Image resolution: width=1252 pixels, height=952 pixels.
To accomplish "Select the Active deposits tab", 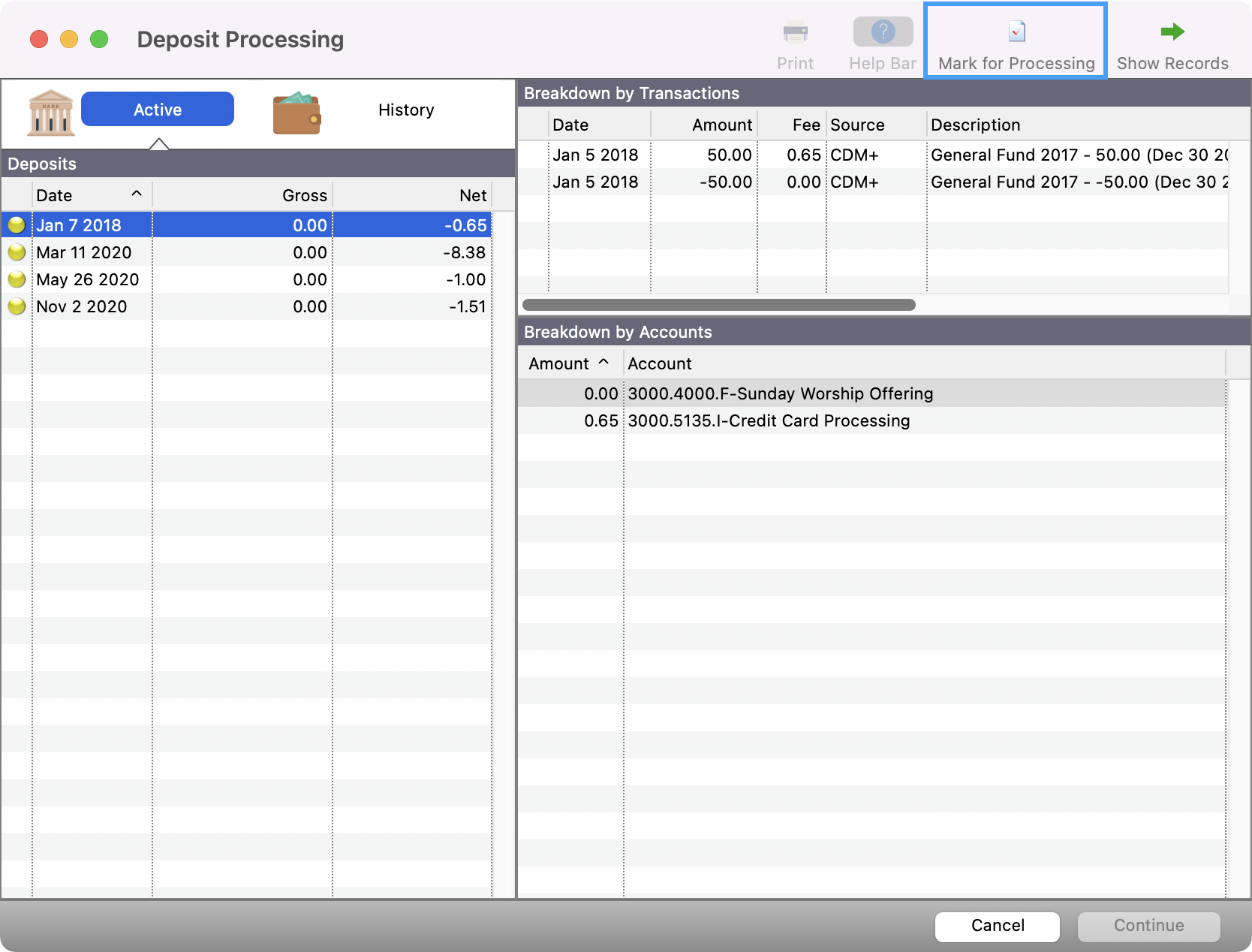I will point(157,109).
